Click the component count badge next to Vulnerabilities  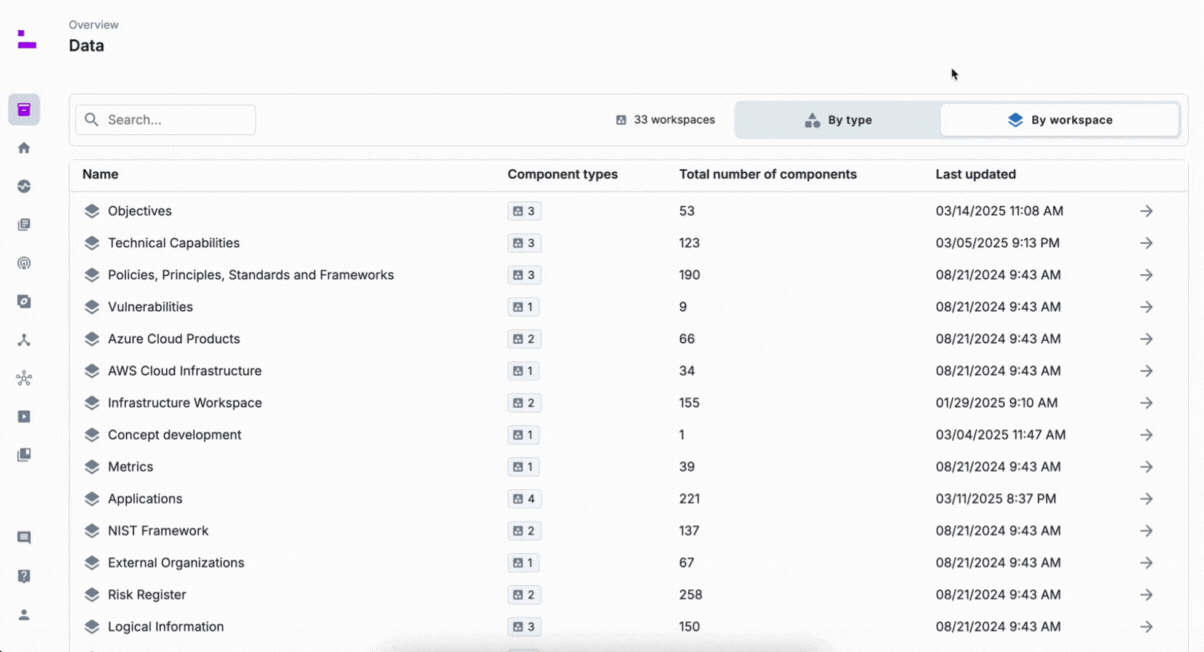(x=523, y=307)
